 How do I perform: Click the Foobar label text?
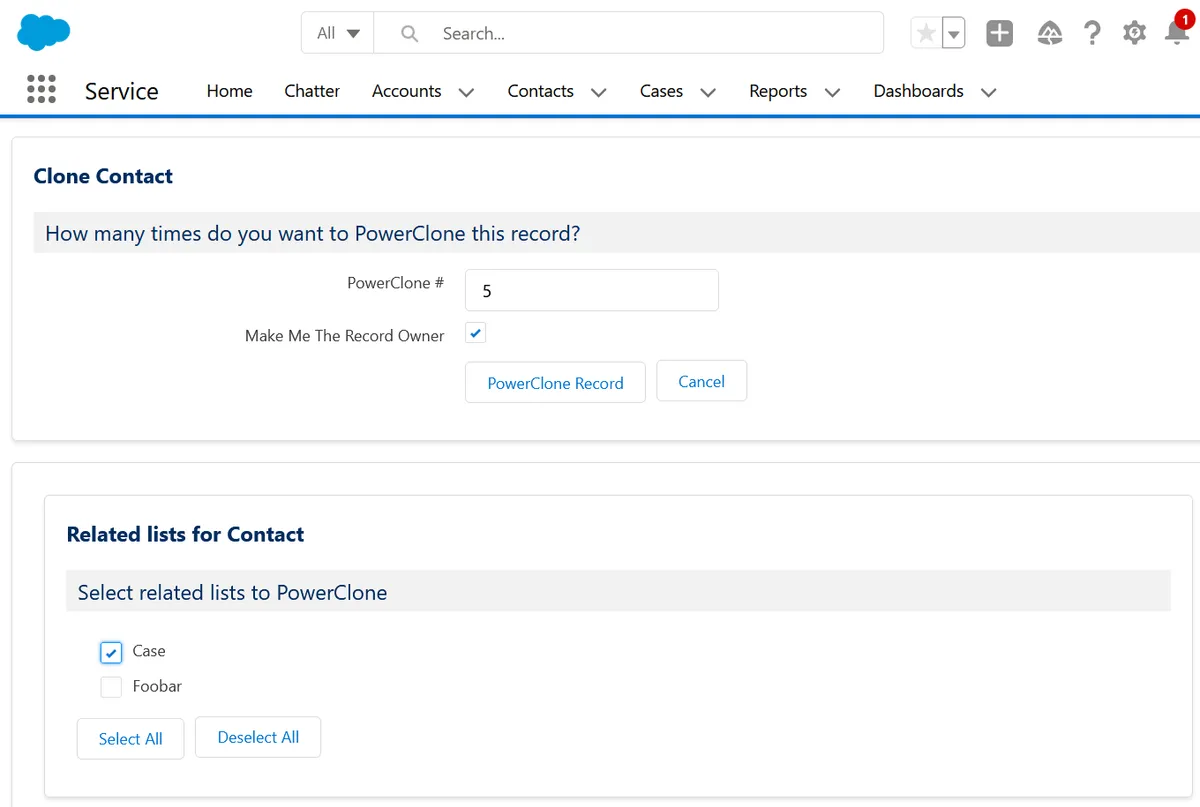[x=157, y=686]
